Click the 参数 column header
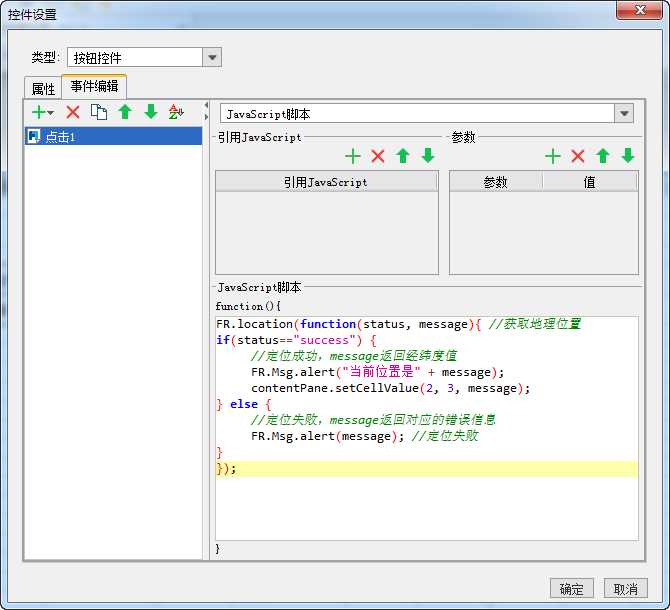The width and height of the screenshot is (670, 610). [496, 182]
